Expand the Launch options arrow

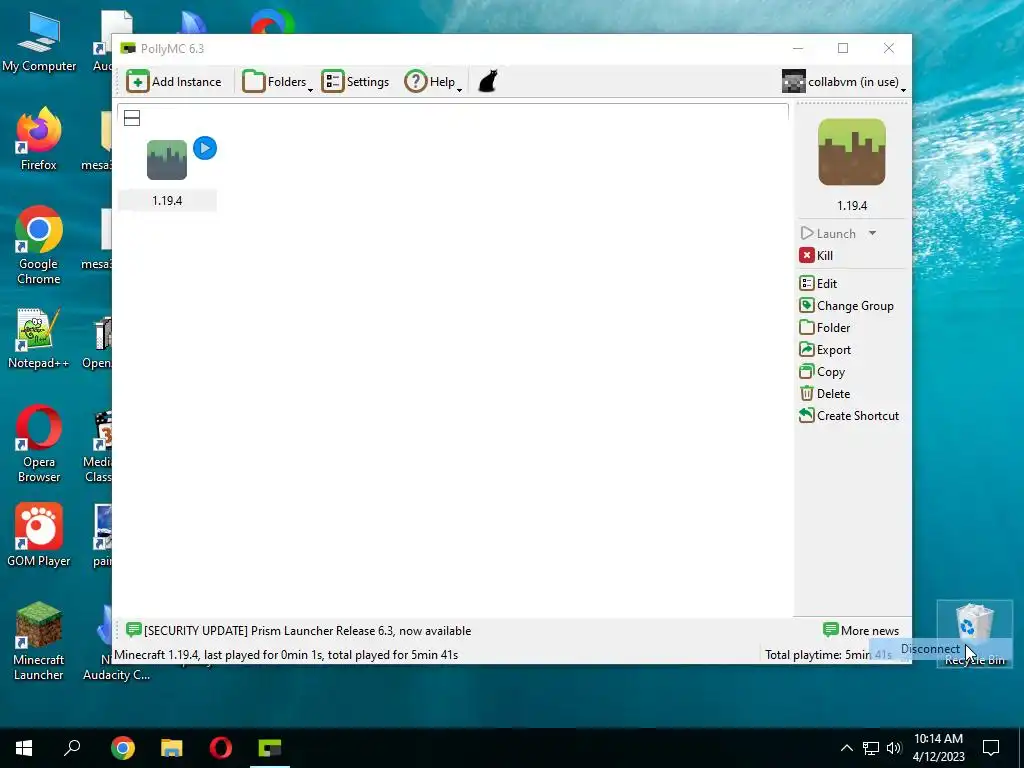click(872, 233)
